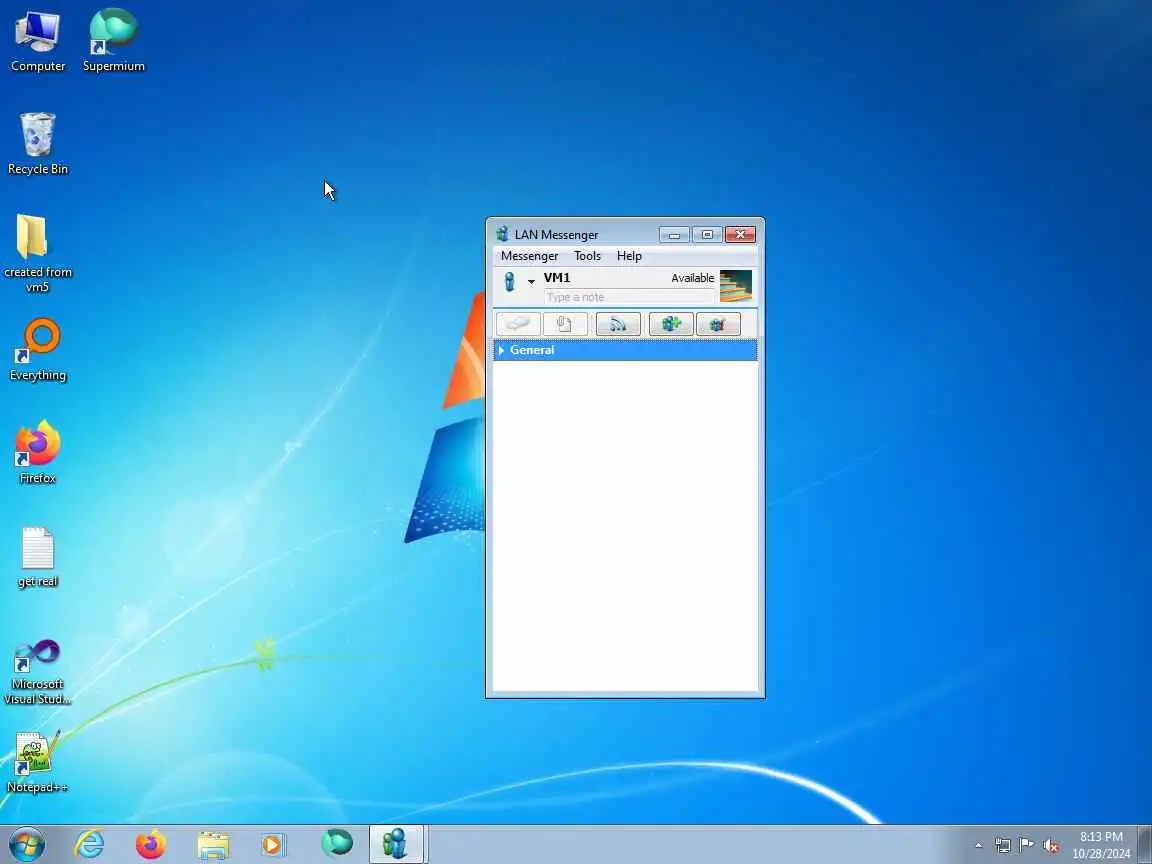Click the presence status icon beside VM1
Image resolution: width=1152 pixels, height=864 pixels.
pyautogui.click(x=509, y=281)
